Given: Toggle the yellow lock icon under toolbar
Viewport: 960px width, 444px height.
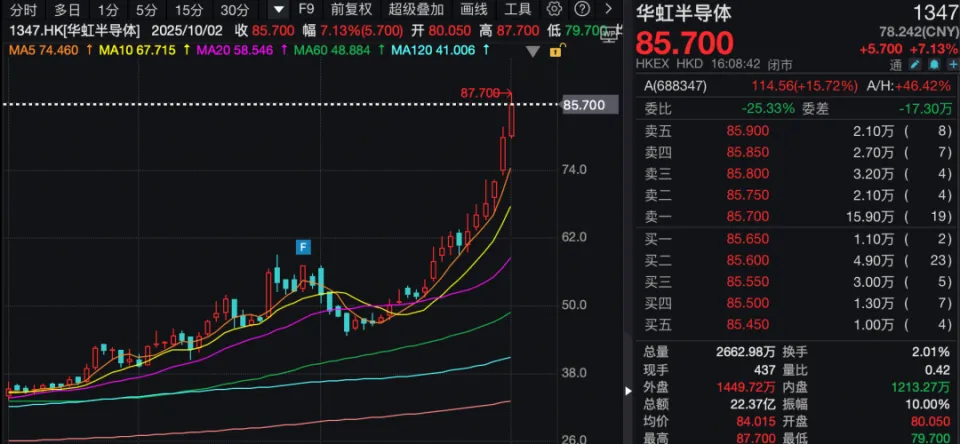Looking at the screenshot, I should coord(556,49).
